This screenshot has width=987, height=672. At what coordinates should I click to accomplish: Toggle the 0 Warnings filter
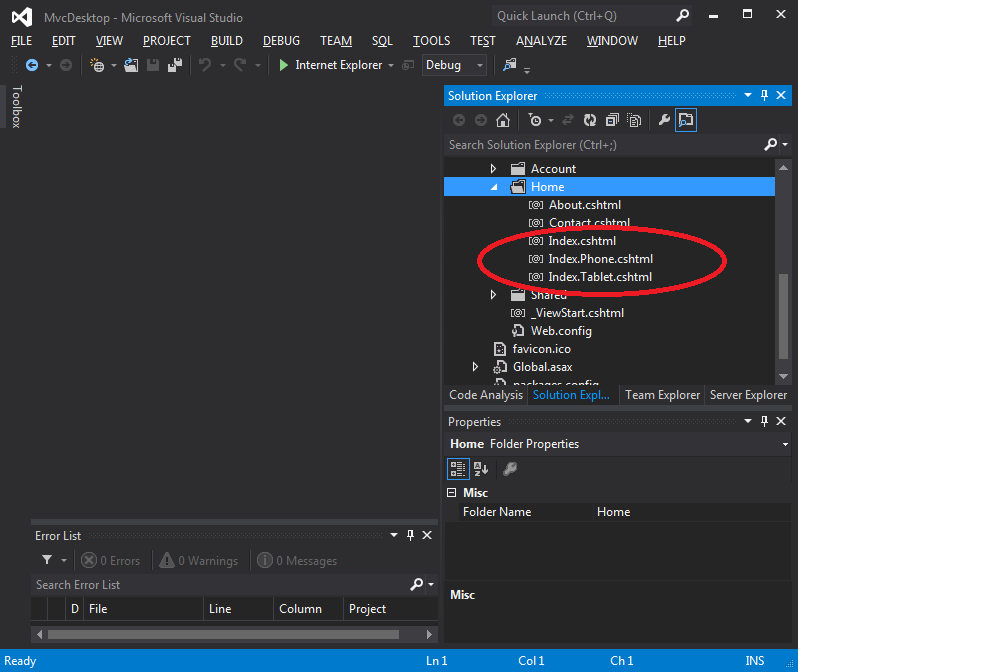click(199, 561)
